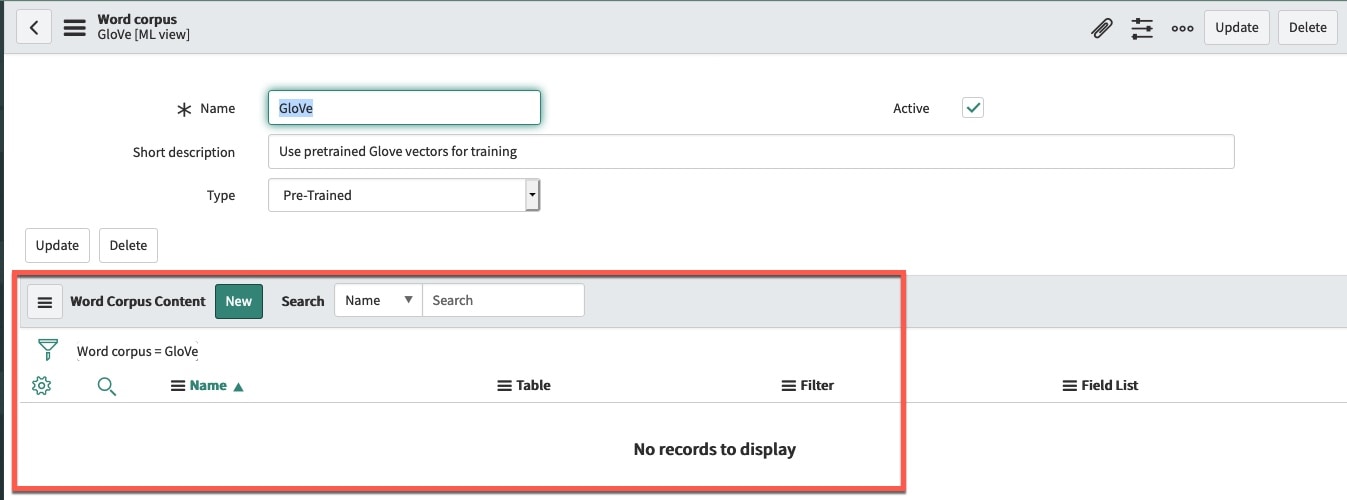Click the related list Search box
This screenshot has height=500, width=1347.
pyautogui.click(x=503, y=300)
